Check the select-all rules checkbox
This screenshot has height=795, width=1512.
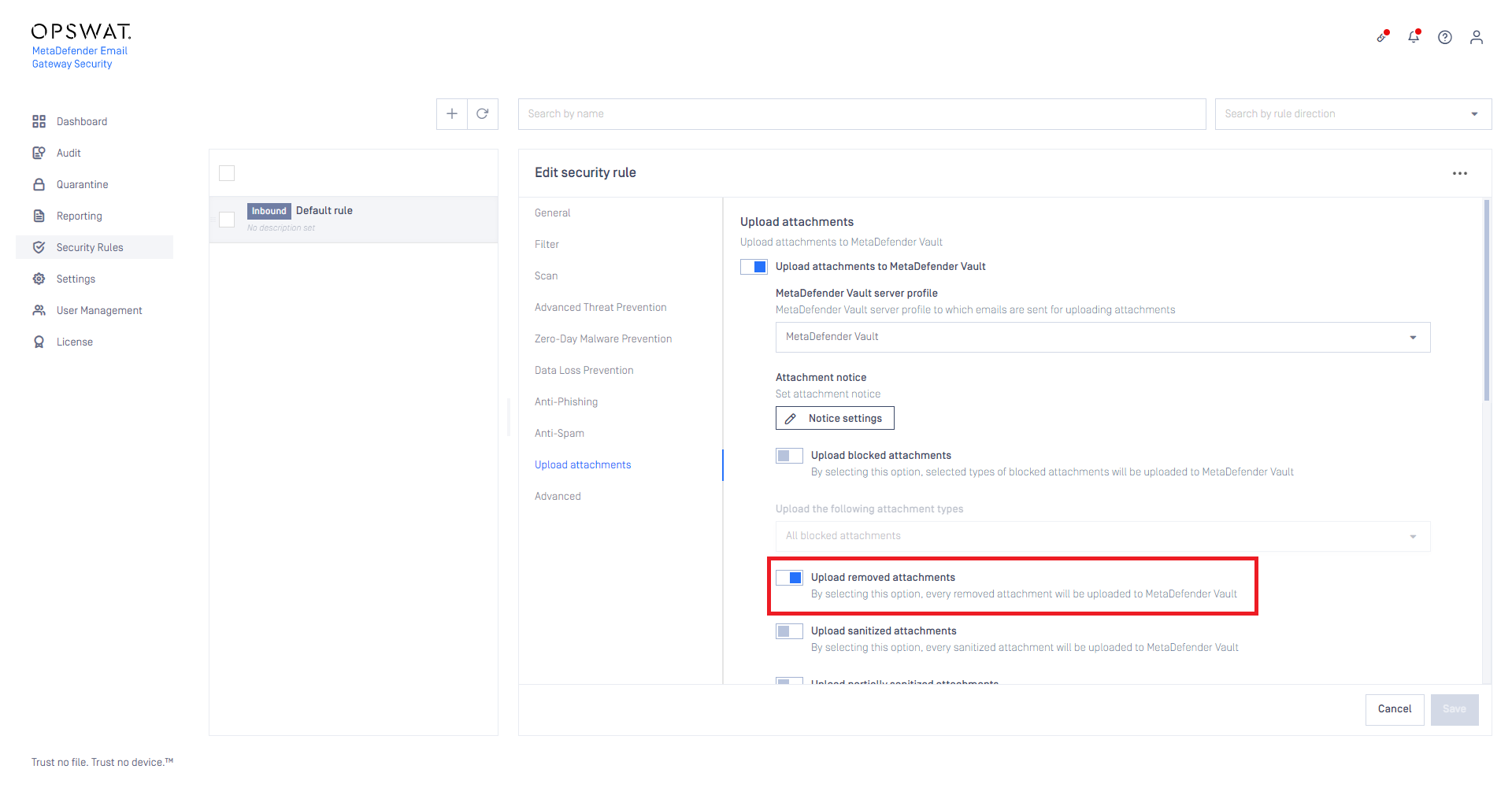coord(227,173)
